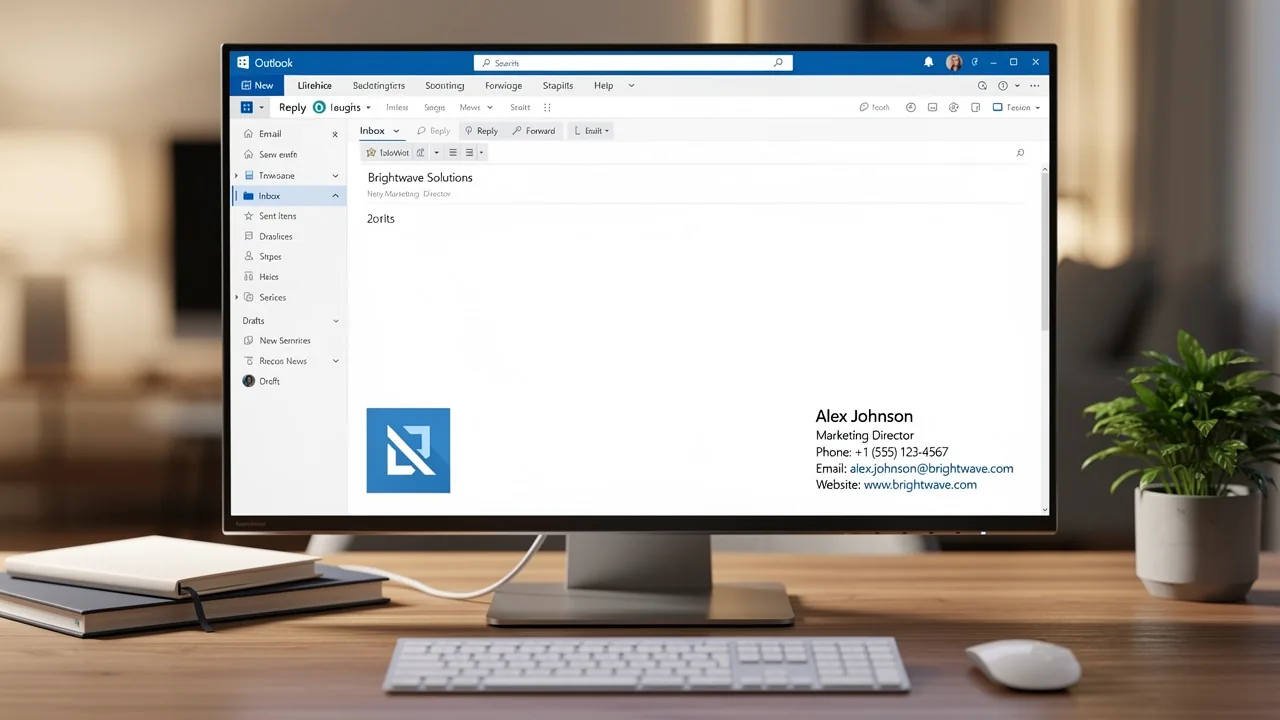
Task: Click the gear settings icon in ribbon
Action: point(953,107)
